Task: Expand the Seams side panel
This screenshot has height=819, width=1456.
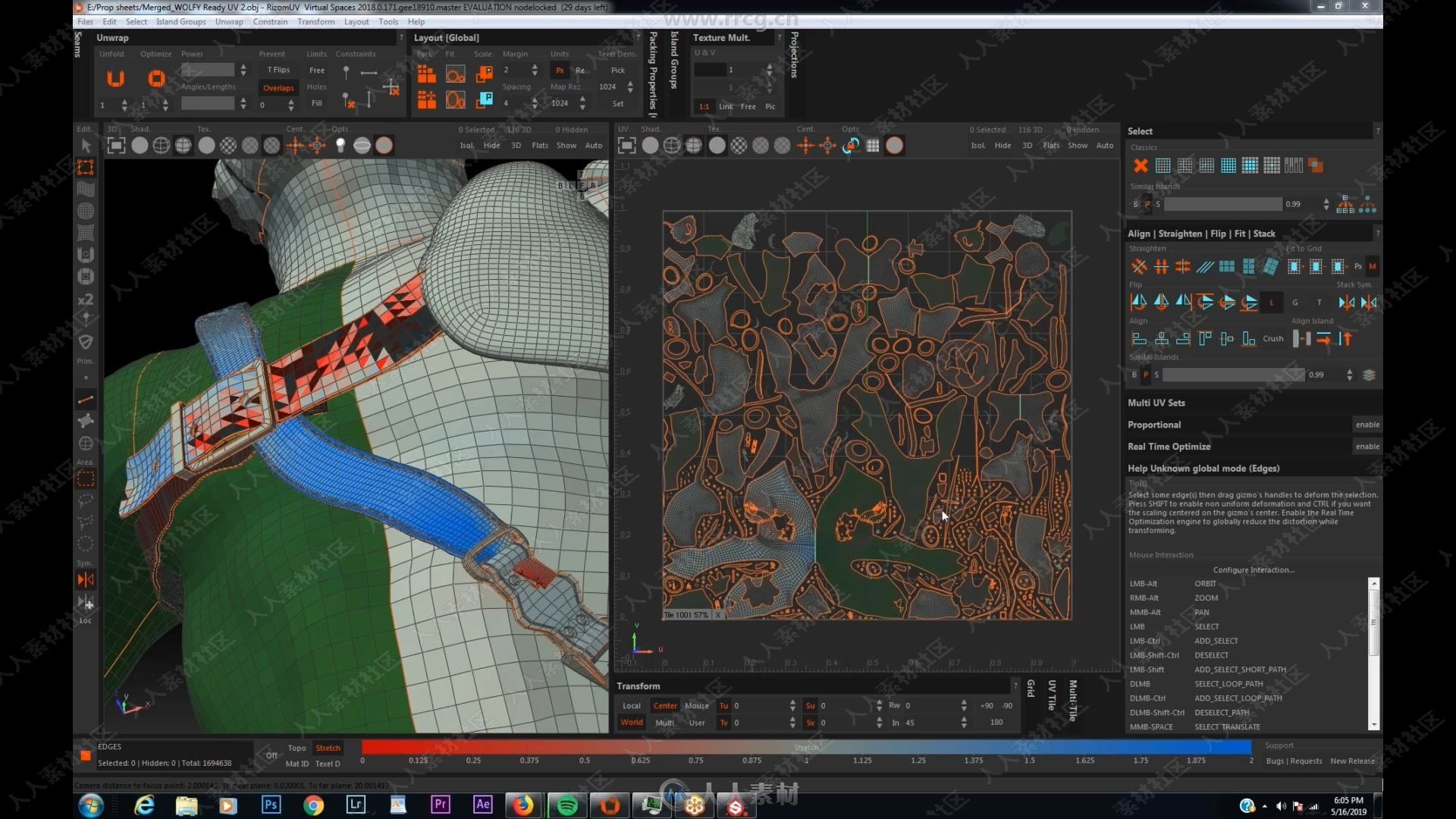Action: [77, 45]
